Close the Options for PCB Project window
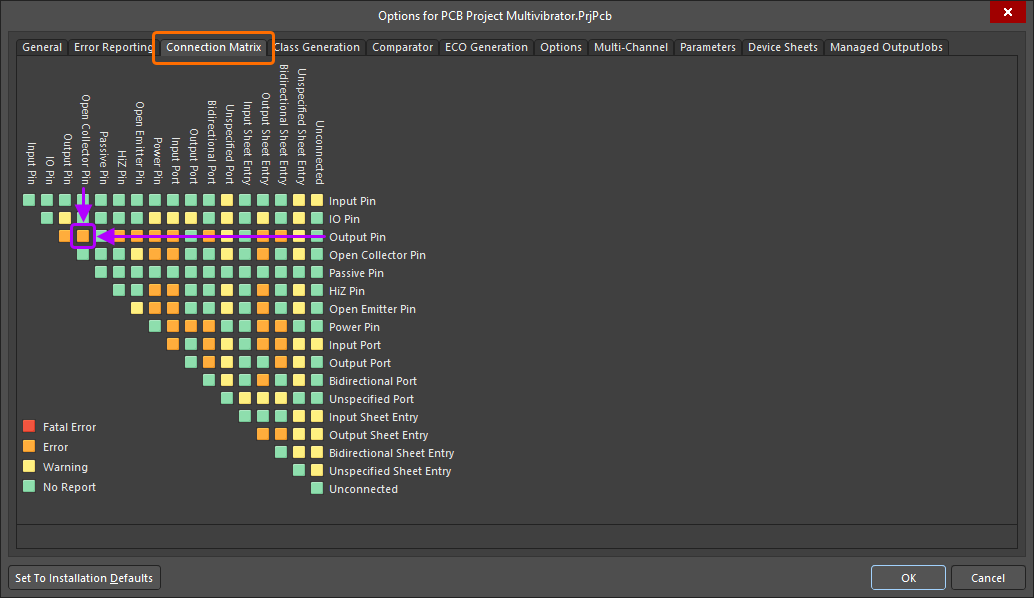The width and height of the screenshot is (1034, 598). [1008, 13]
